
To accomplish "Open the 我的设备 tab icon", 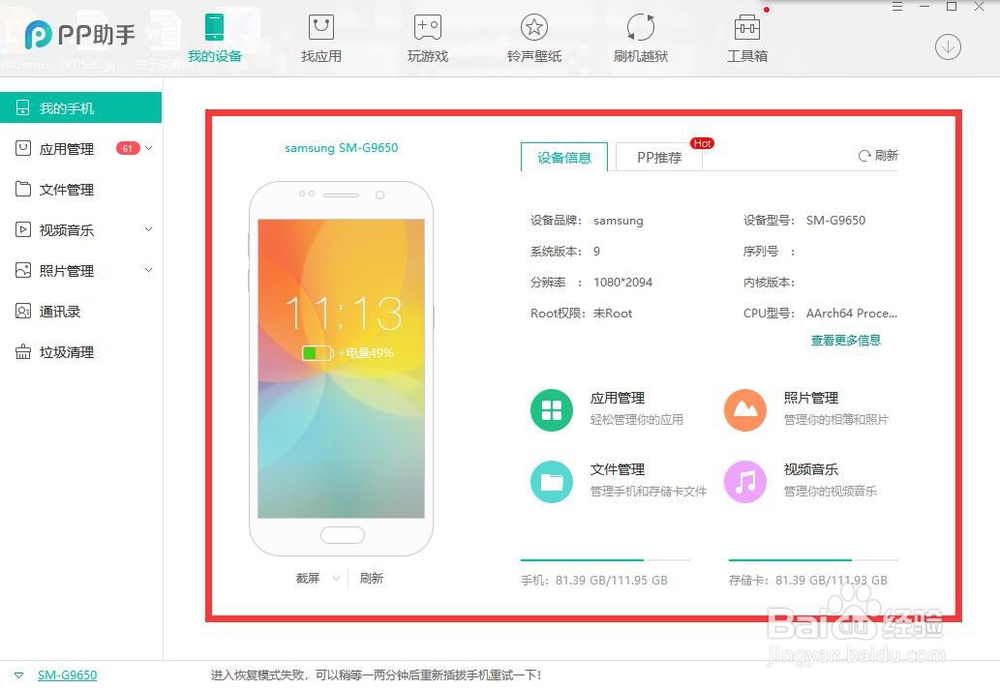I will 214,28.
